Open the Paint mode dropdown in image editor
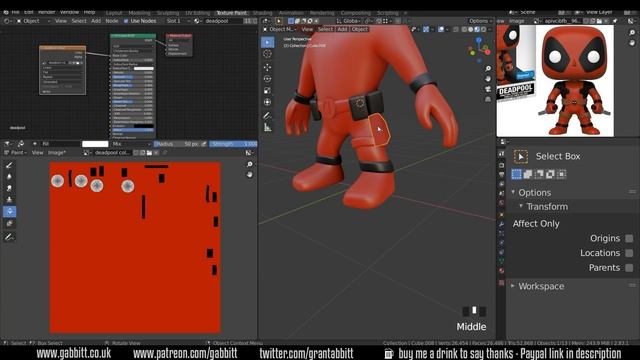 [x=16, y=153]
